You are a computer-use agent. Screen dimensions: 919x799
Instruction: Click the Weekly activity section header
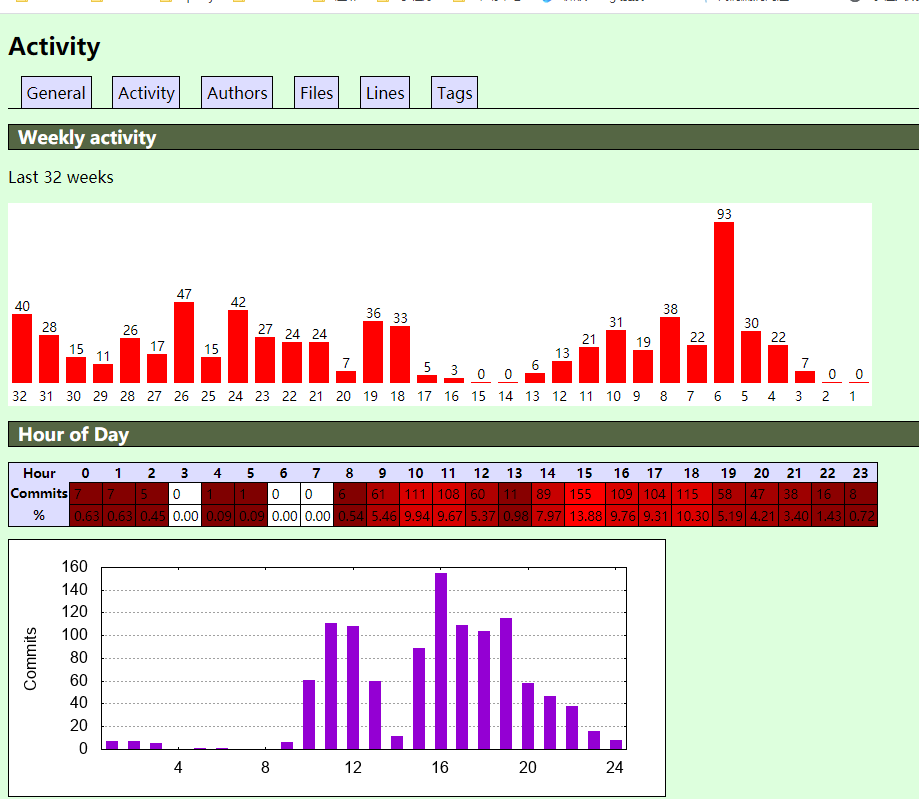464,137
